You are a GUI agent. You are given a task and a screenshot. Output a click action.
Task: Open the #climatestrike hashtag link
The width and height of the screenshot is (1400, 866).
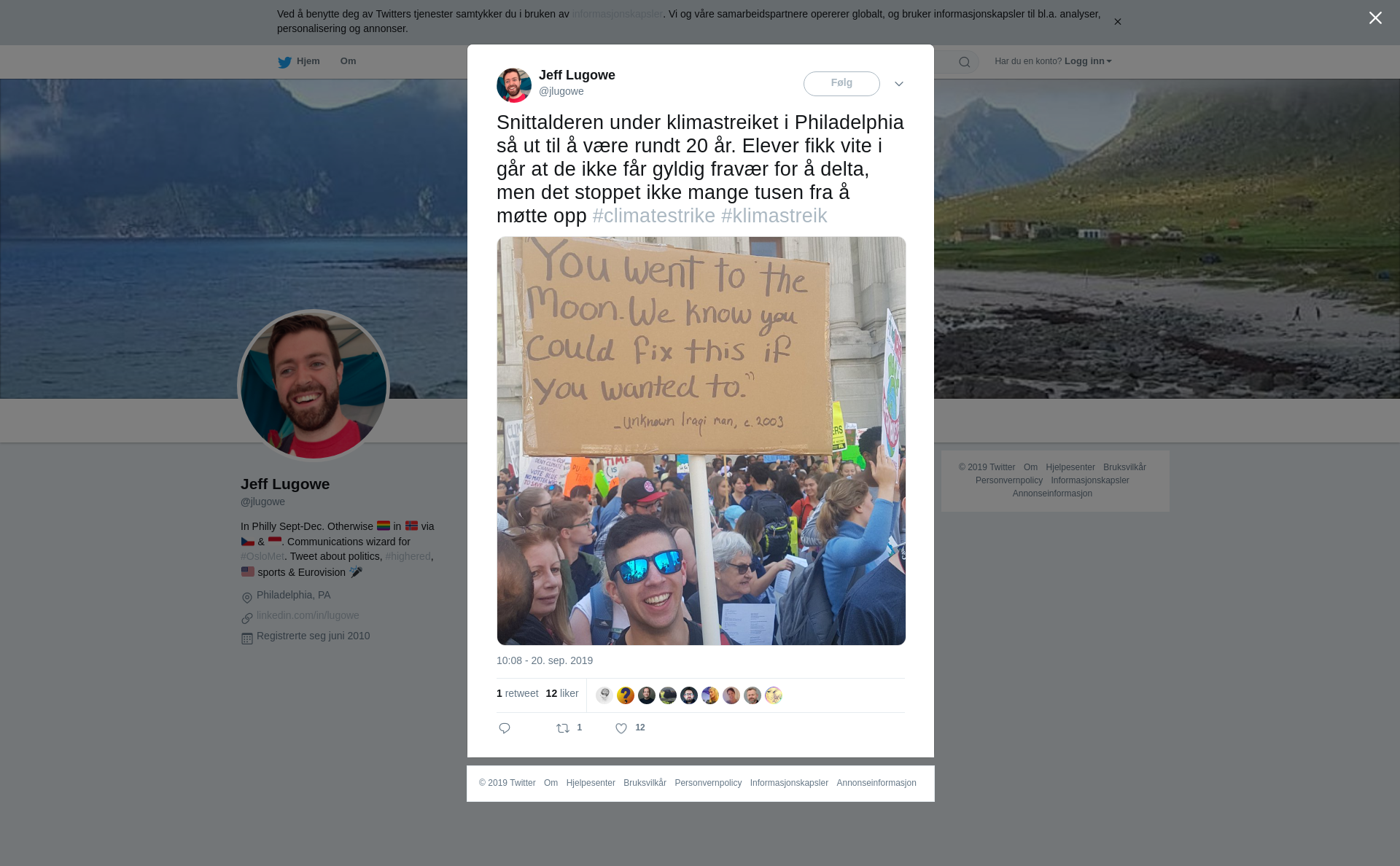(654, 216)
